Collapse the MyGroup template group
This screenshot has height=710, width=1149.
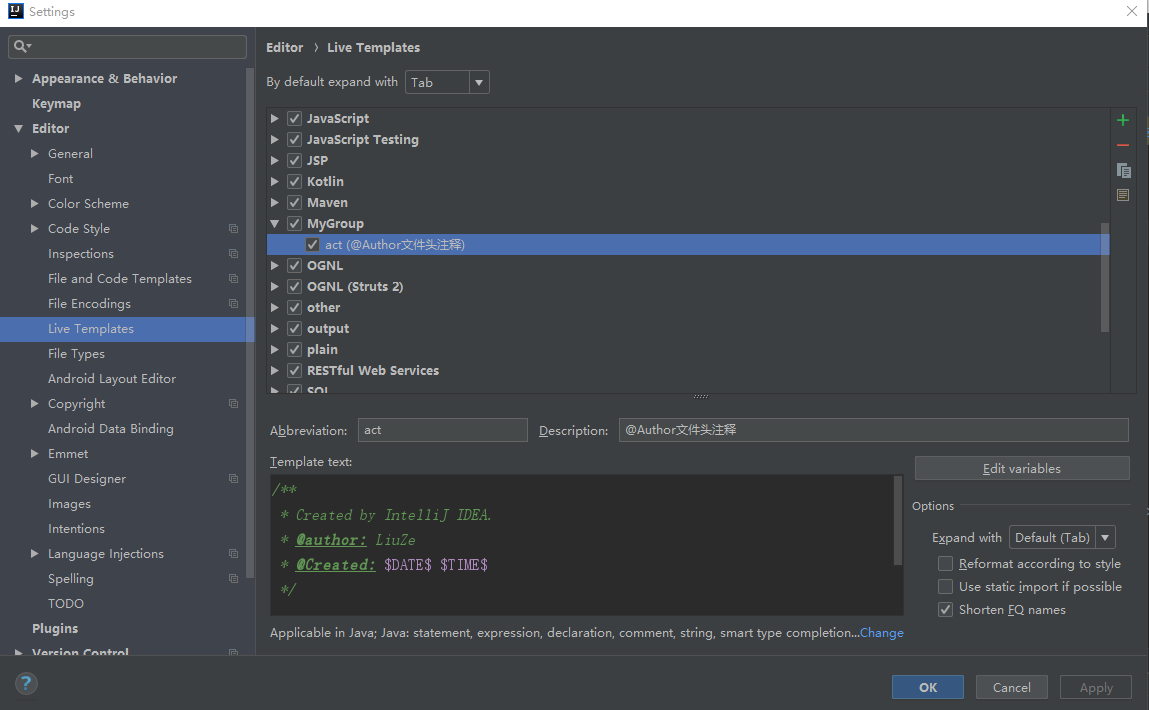274,223
